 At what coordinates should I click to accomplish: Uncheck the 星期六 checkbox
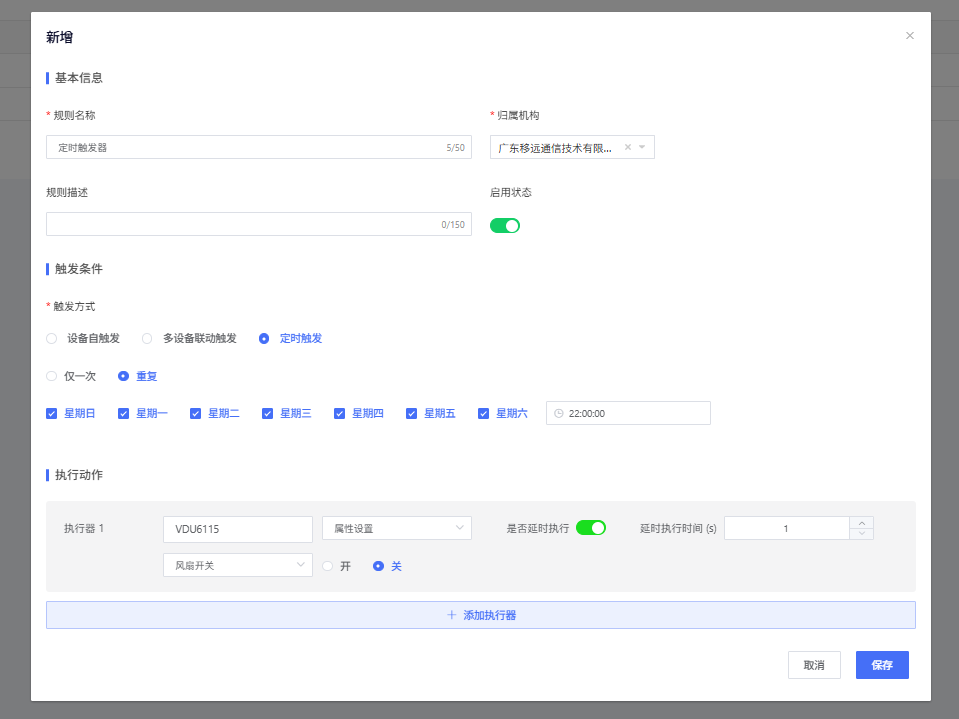[x=484, y=413]
